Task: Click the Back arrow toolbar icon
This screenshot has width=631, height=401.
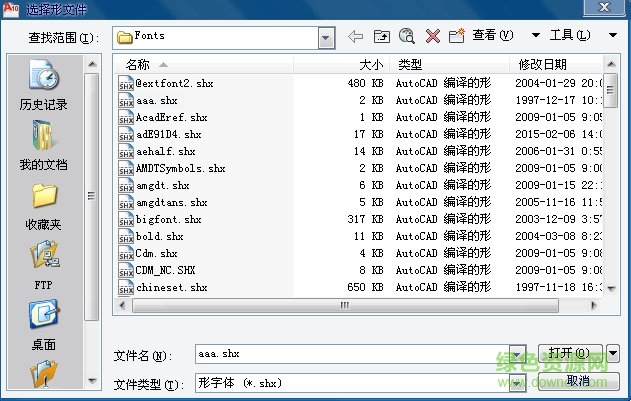Action: pyautogui.click(x=355, y=36)
